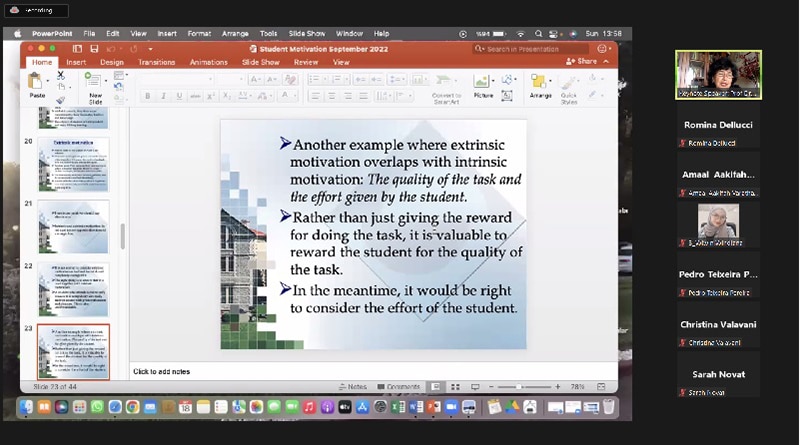
Task: Toggle bold formatting button
Action: coord(147,96)
